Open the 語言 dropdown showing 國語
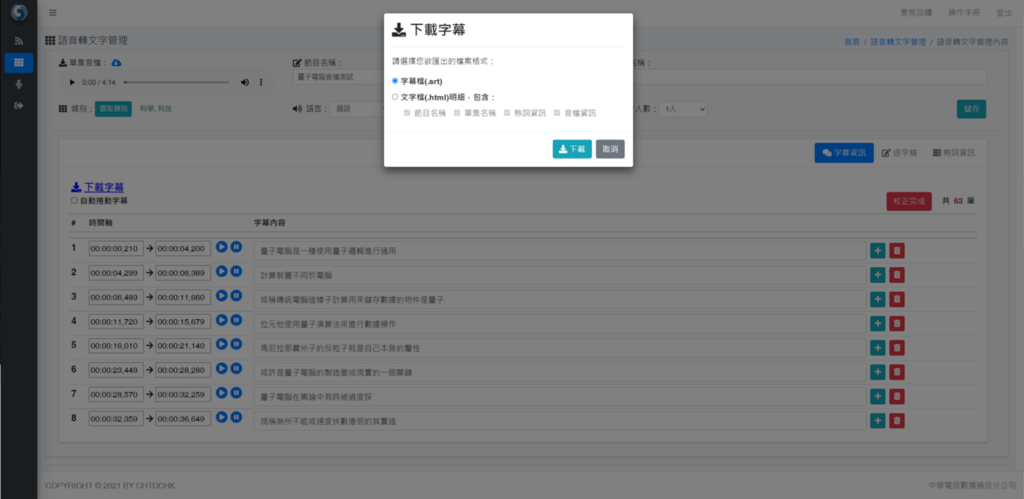 pos(357,109)
